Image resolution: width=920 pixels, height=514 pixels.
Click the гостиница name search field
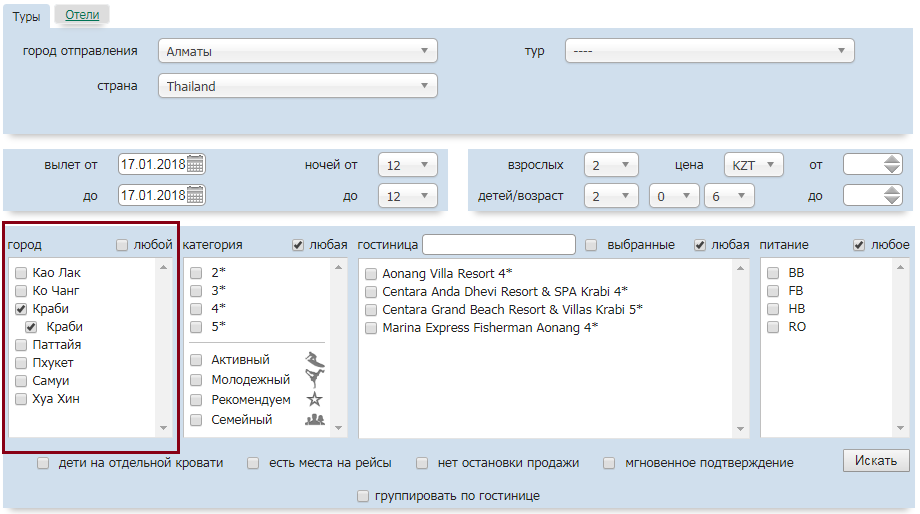tap(499, 245)
